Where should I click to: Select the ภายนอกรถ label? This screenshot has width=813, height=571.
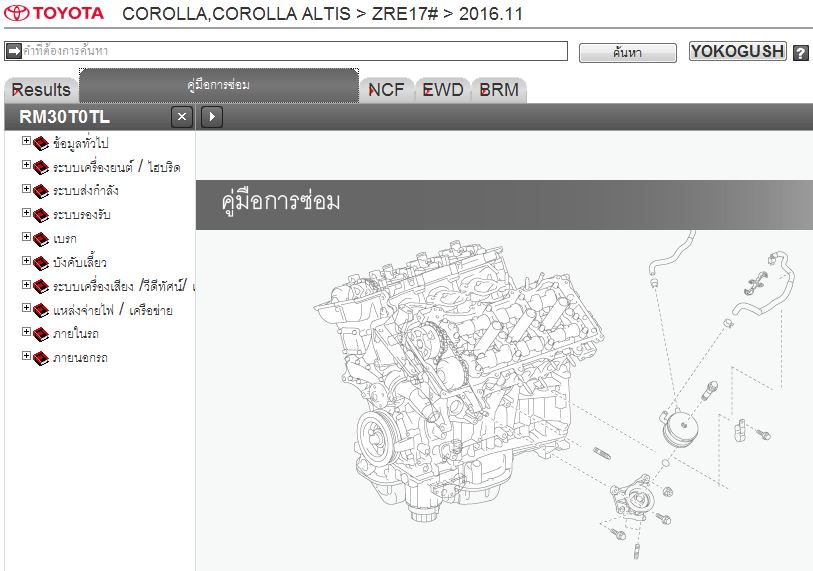pos(80,357)
